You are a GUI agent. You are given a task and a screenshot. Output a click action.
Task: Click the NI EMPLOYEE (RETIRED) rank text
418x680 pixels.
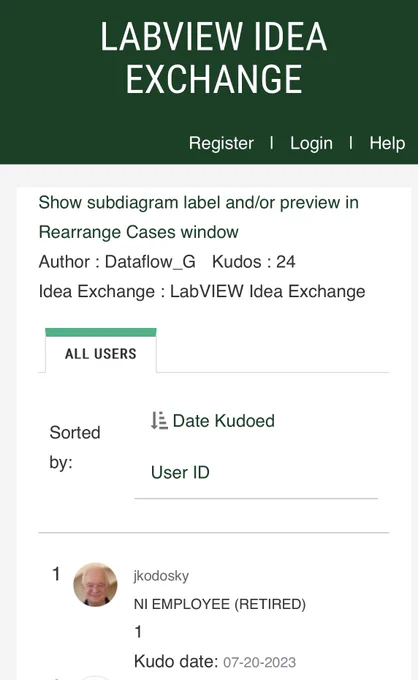click(219, 604)
